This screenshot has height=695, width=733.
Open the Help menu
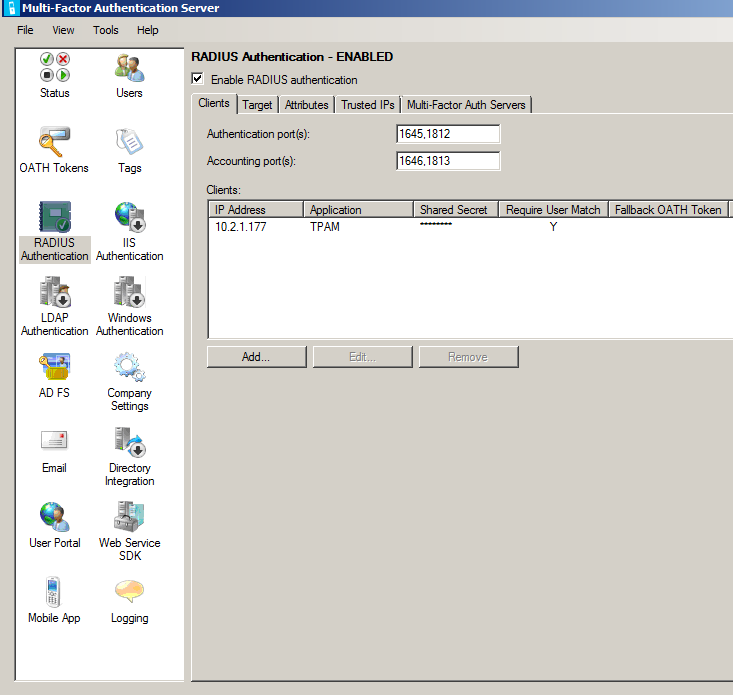(x=148, y=30)
